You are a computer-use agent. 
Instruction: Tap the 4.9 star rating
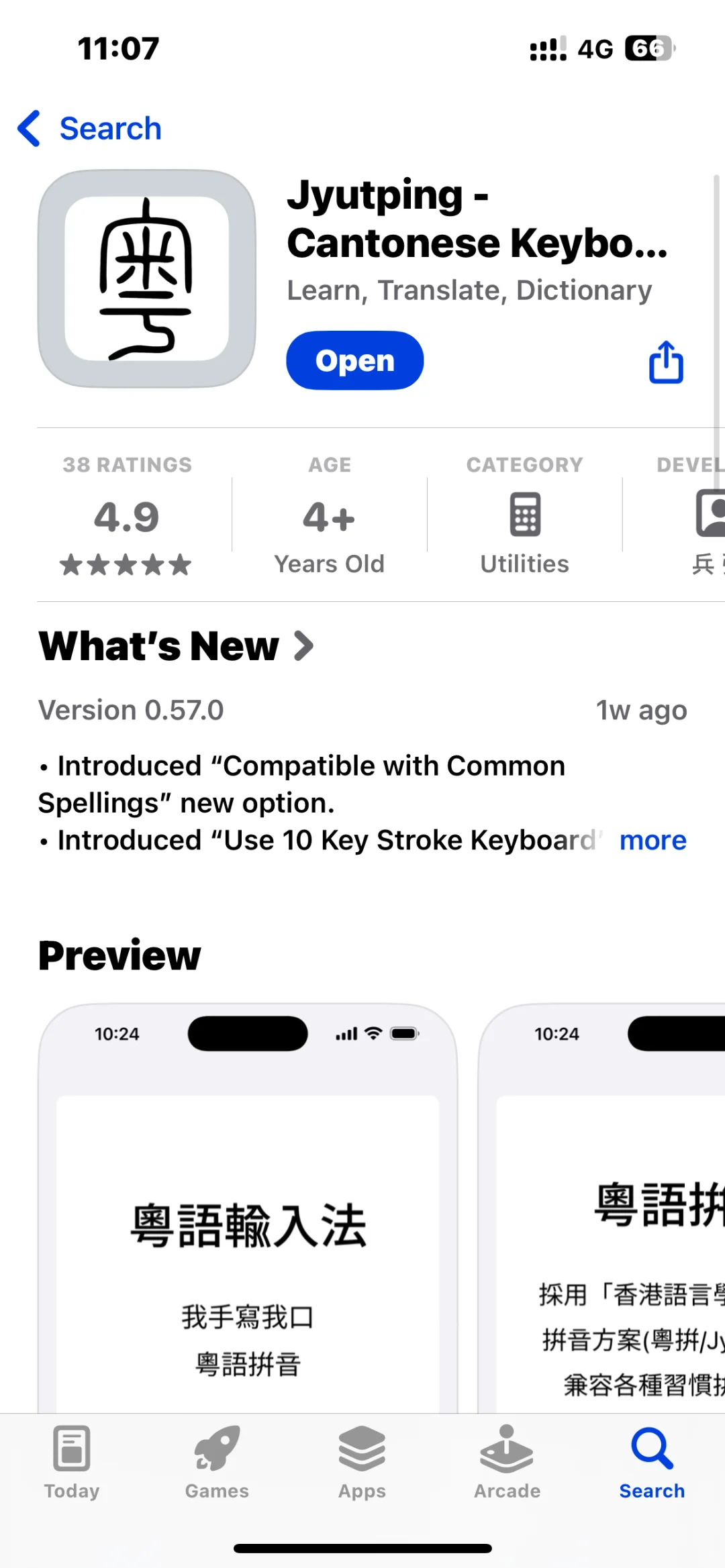[127, 517]
